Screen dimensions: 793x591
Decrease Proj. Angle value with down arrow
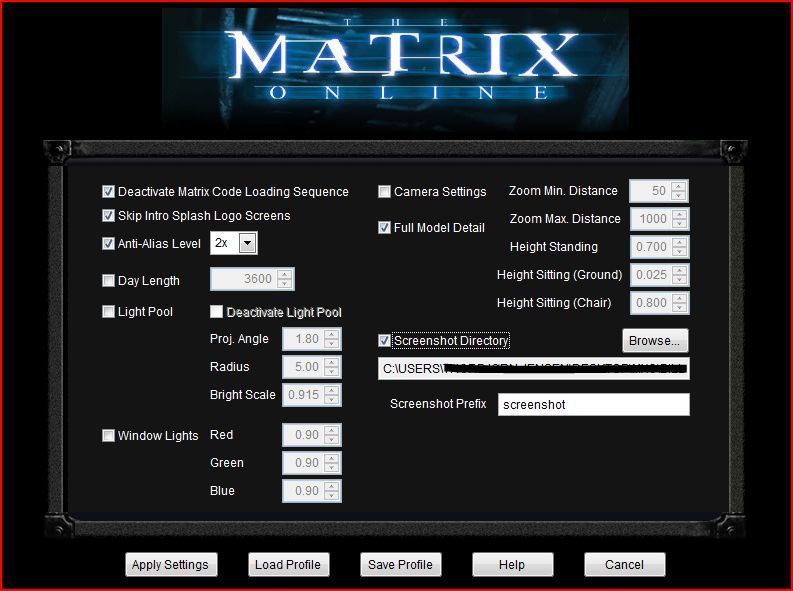[332, 344]
